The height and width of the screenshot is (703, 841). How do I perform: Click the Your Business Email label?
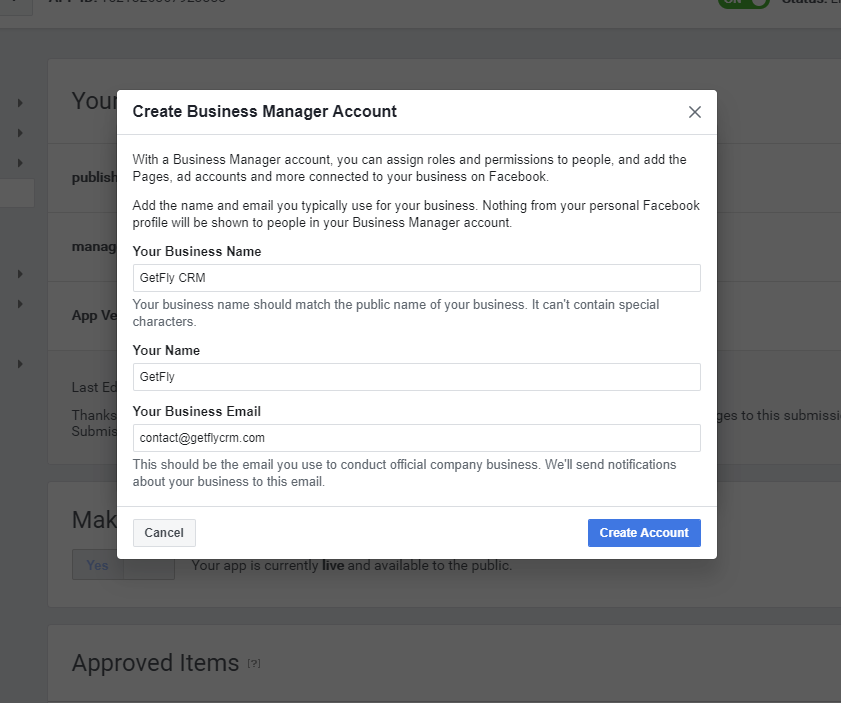(197, 411)
